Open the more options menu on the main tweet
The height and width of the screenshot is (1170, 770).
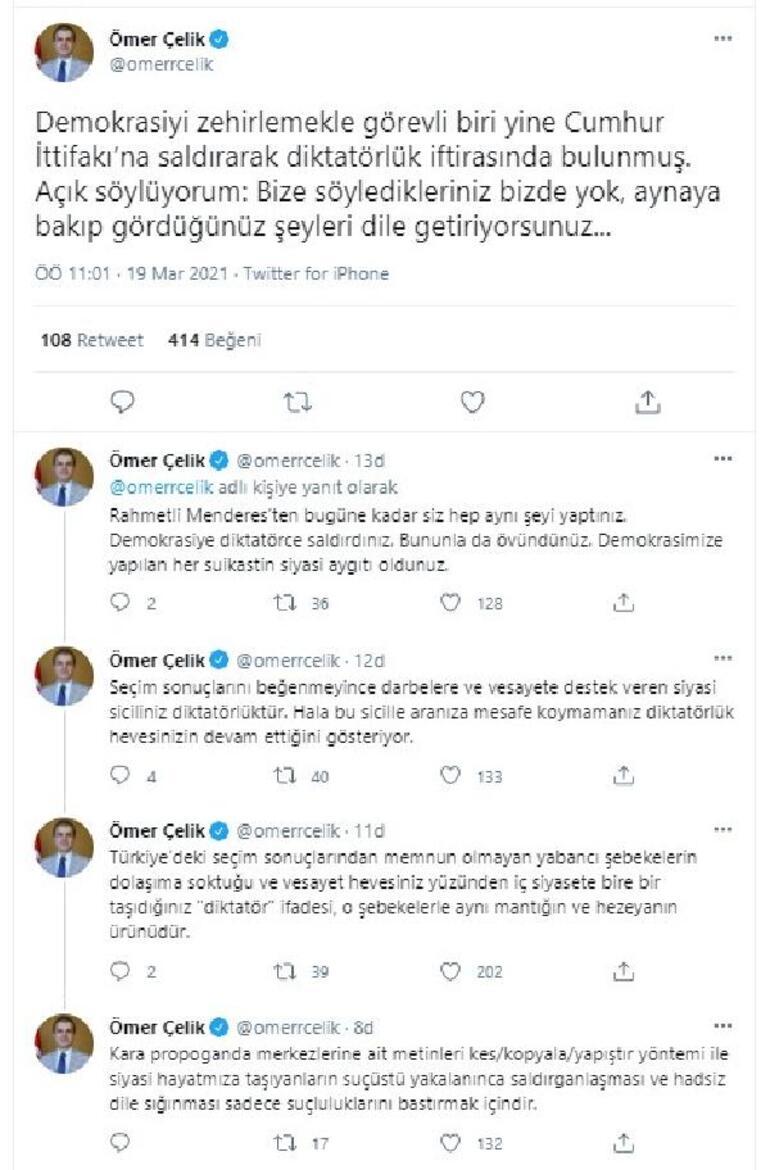point(720,36)
